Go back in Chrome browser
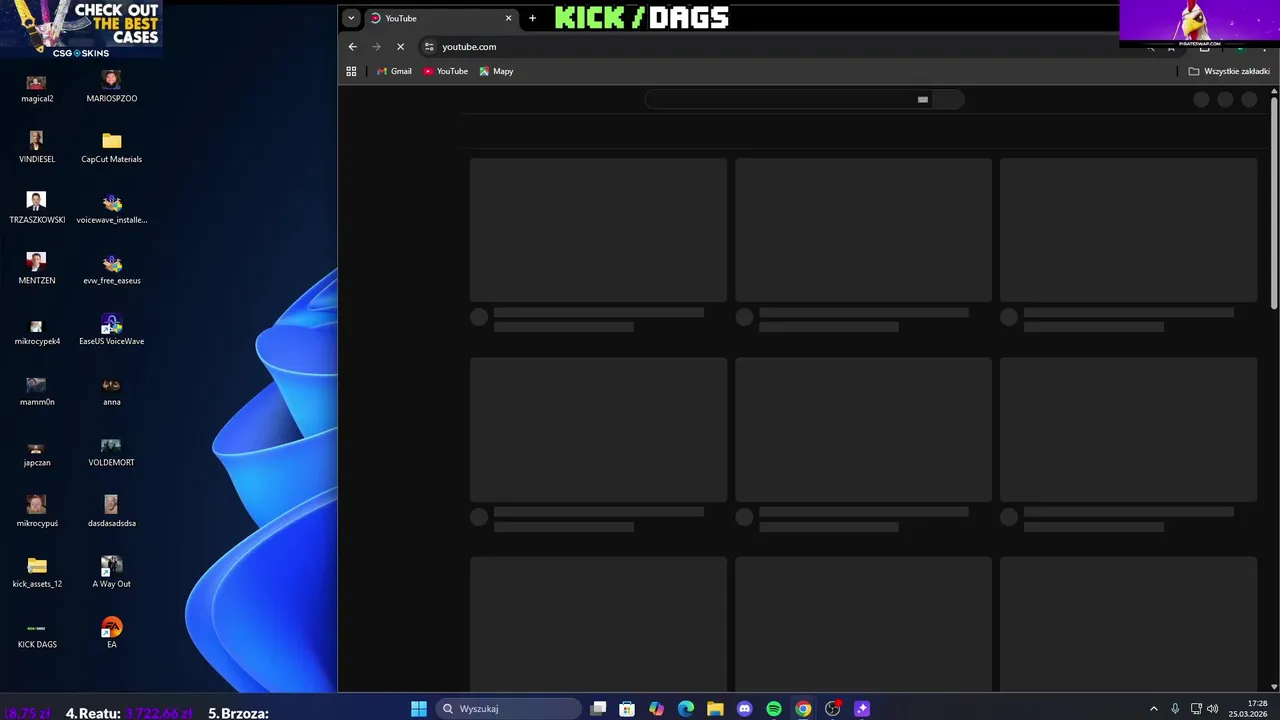The image size is (1280, 720). pyautogui.click(x=352, y=47)
